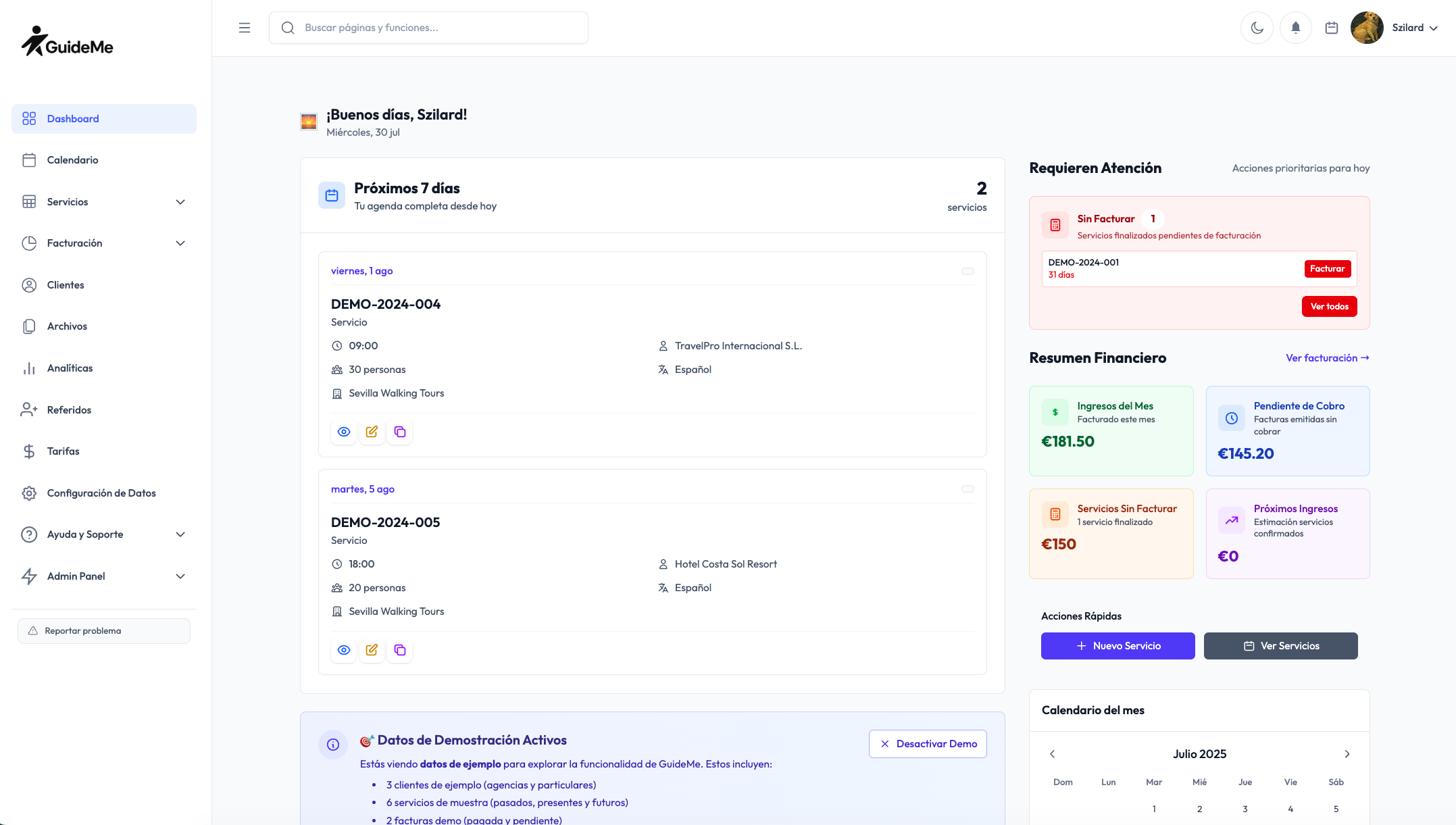
Task: Select day 4 in Julio 2025 calendar
Action: click(1290, 809)
